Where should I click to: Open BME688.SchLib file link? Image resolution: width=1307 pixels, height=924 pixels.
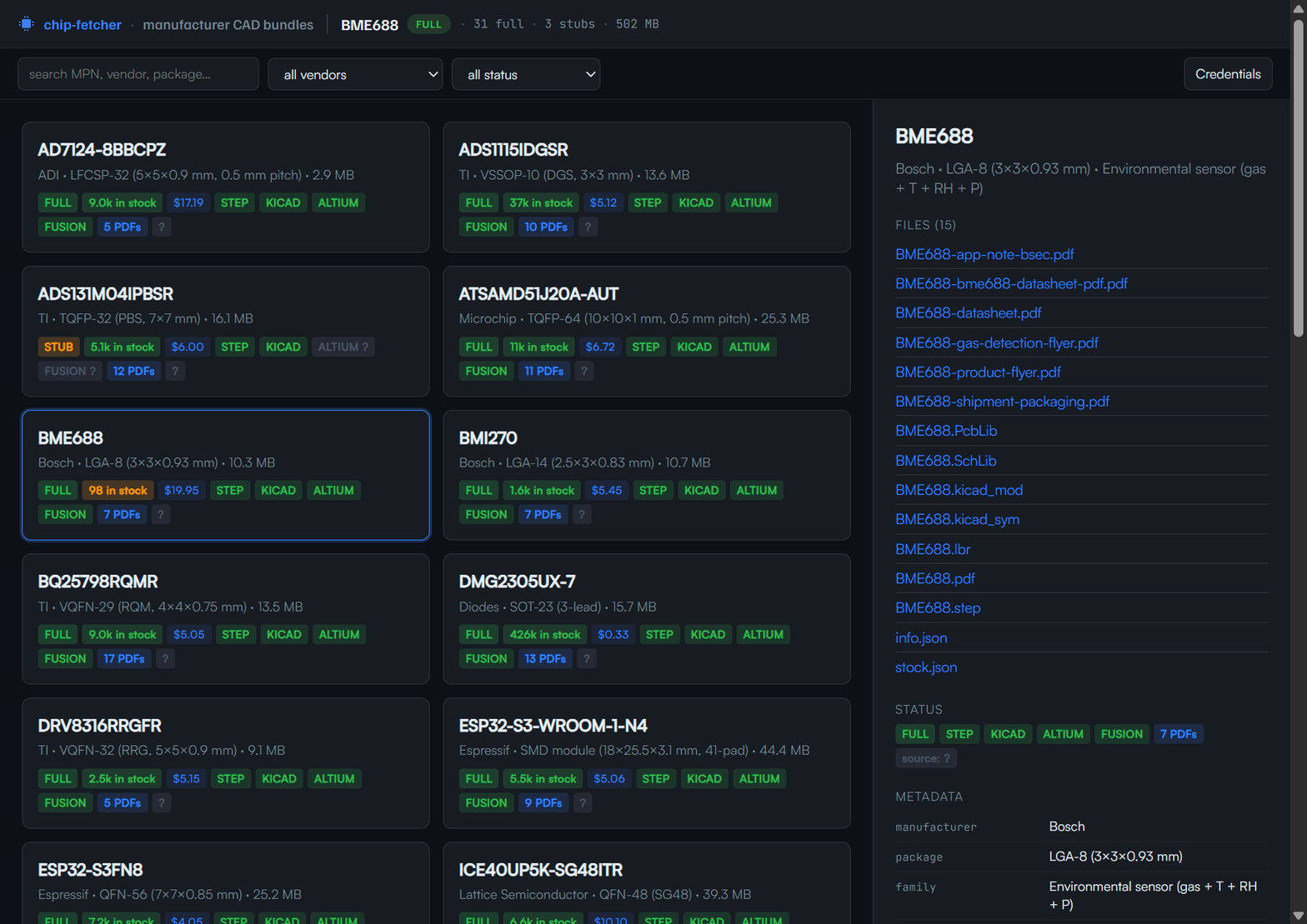click(945, 461)
